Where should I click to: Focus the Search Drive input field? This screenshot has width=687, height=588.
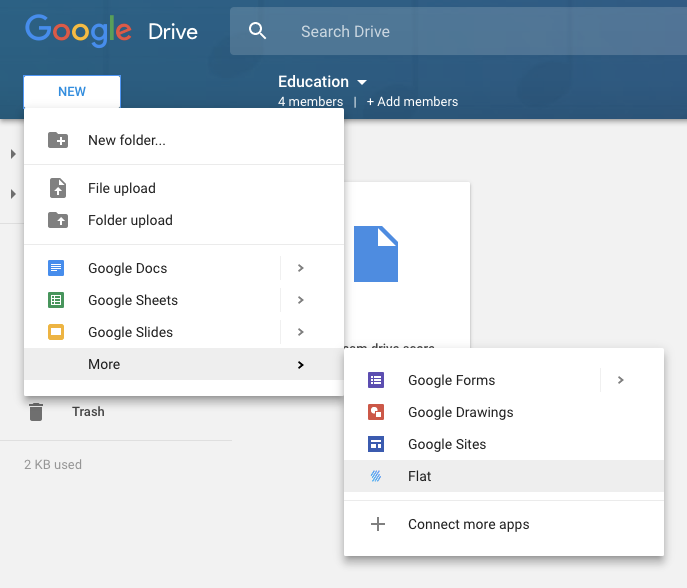point(458,31)
